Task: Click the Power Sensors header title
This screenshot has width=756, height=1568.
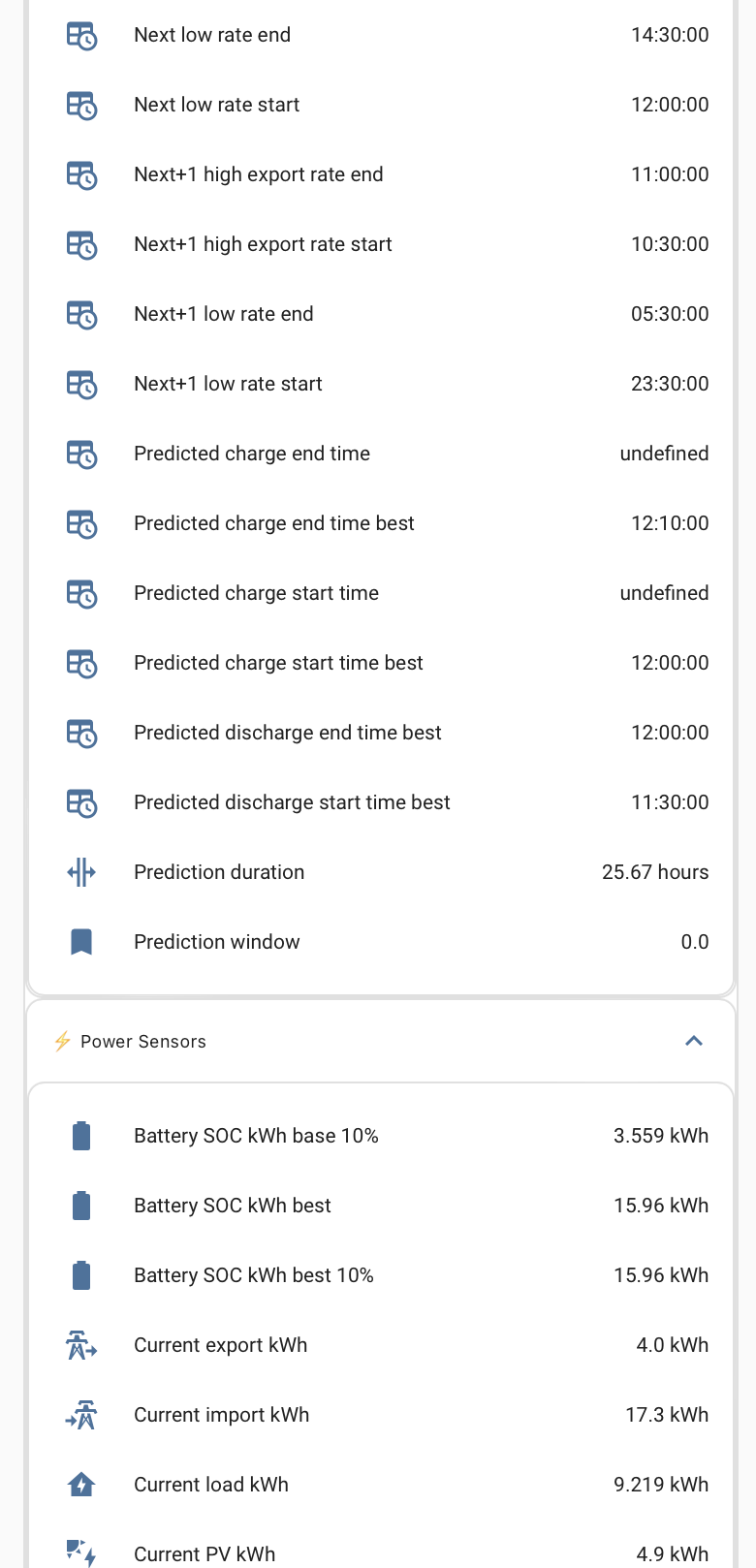Action: 143,1042
